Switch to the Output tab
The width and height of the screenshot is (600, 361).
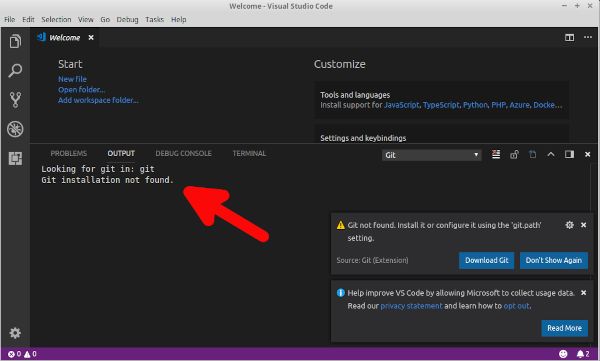(x=121, y=154)
